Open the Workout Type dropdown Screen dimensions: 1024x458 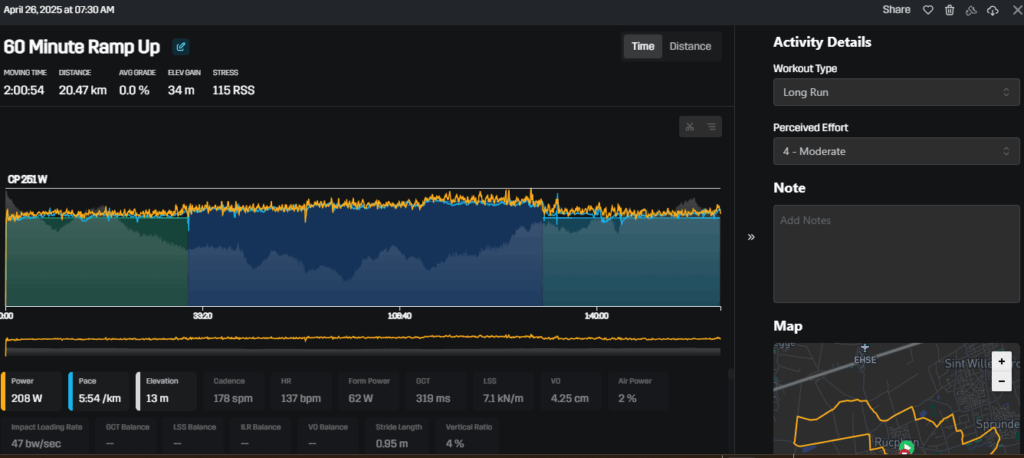[896, 92]
